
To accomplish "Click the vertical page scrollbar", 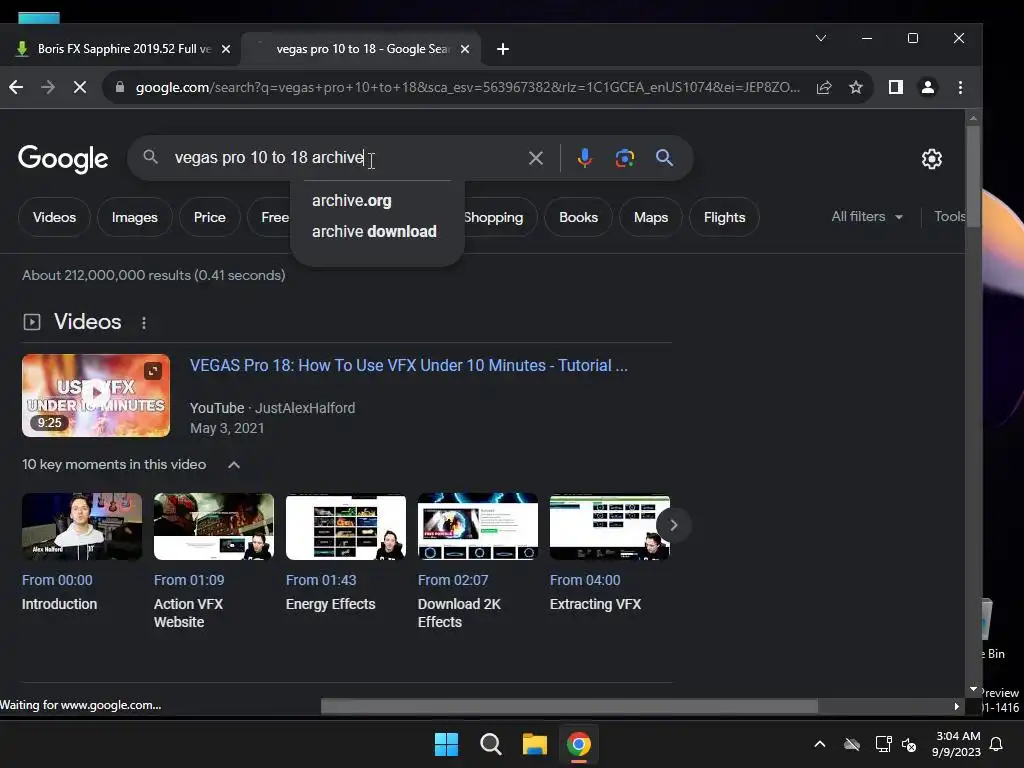I will pyautogui.click(x=973, y=176).
